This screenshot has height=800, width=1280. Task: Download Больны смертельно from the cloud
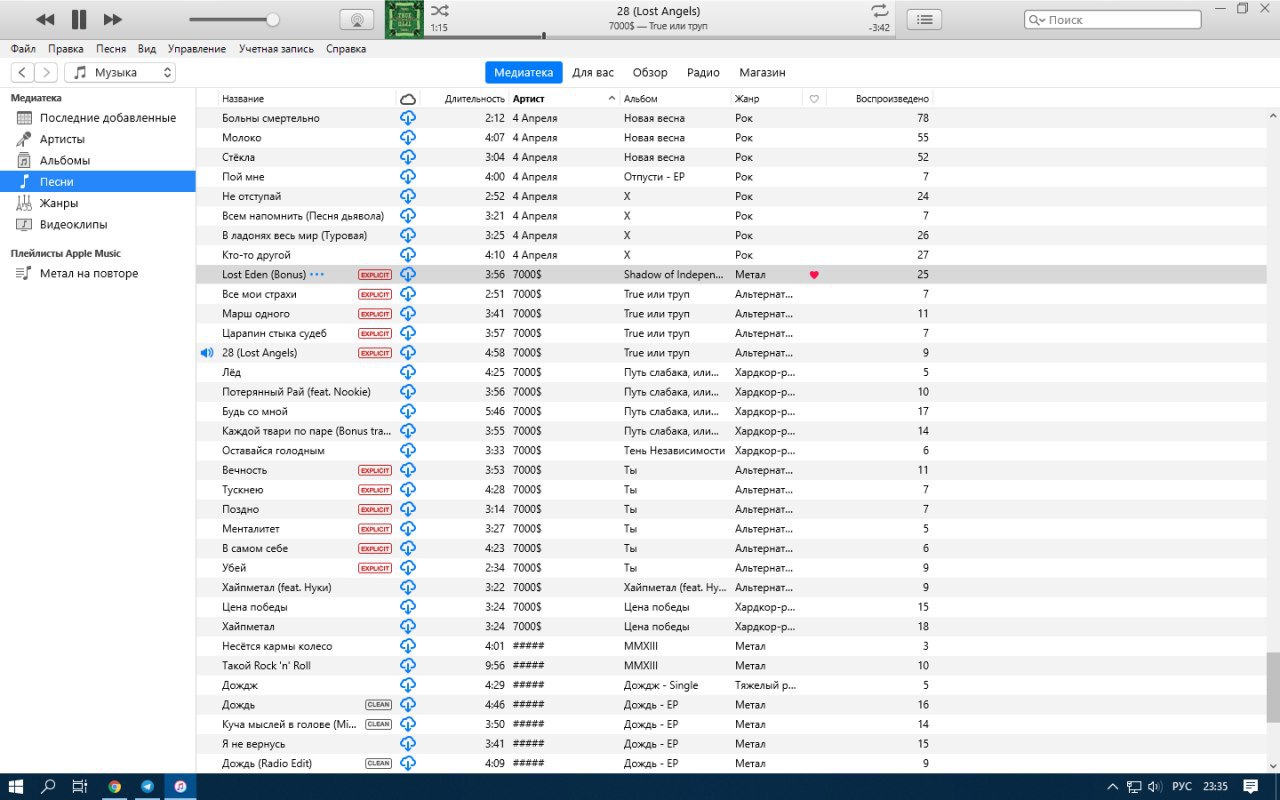408,118
